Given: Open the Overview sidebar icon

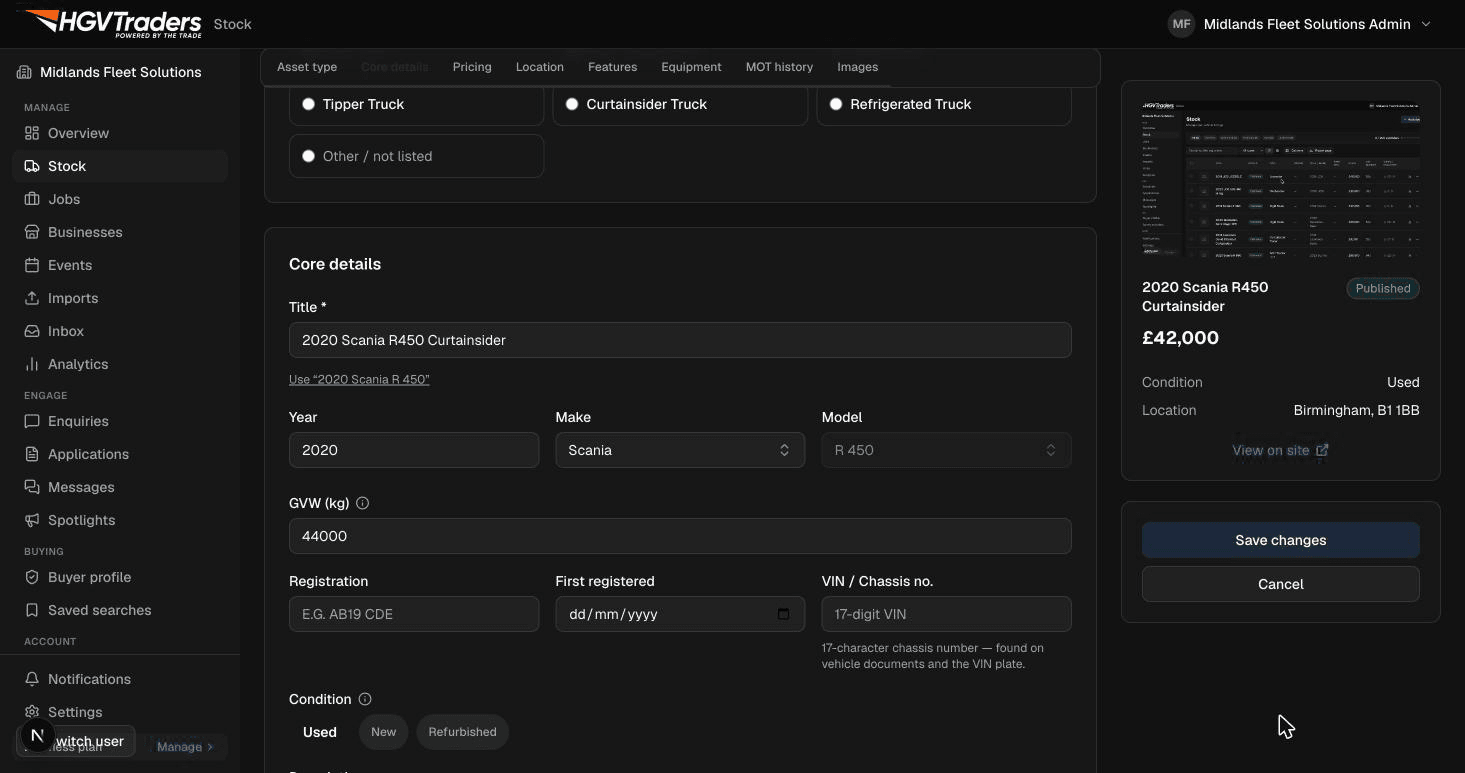Looking at the screenshot, I should tap(32, 133).
